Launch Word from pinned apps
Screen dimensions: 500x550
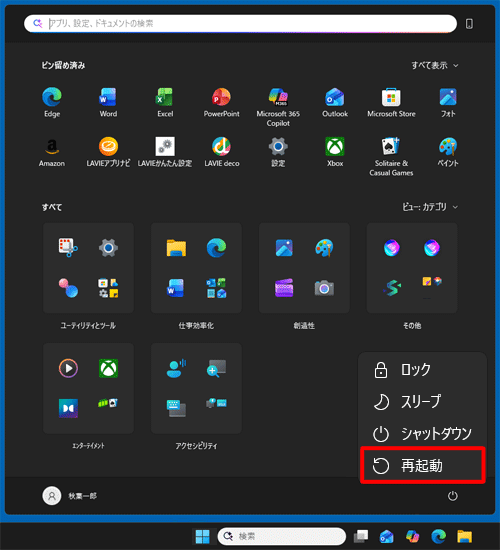108,102
